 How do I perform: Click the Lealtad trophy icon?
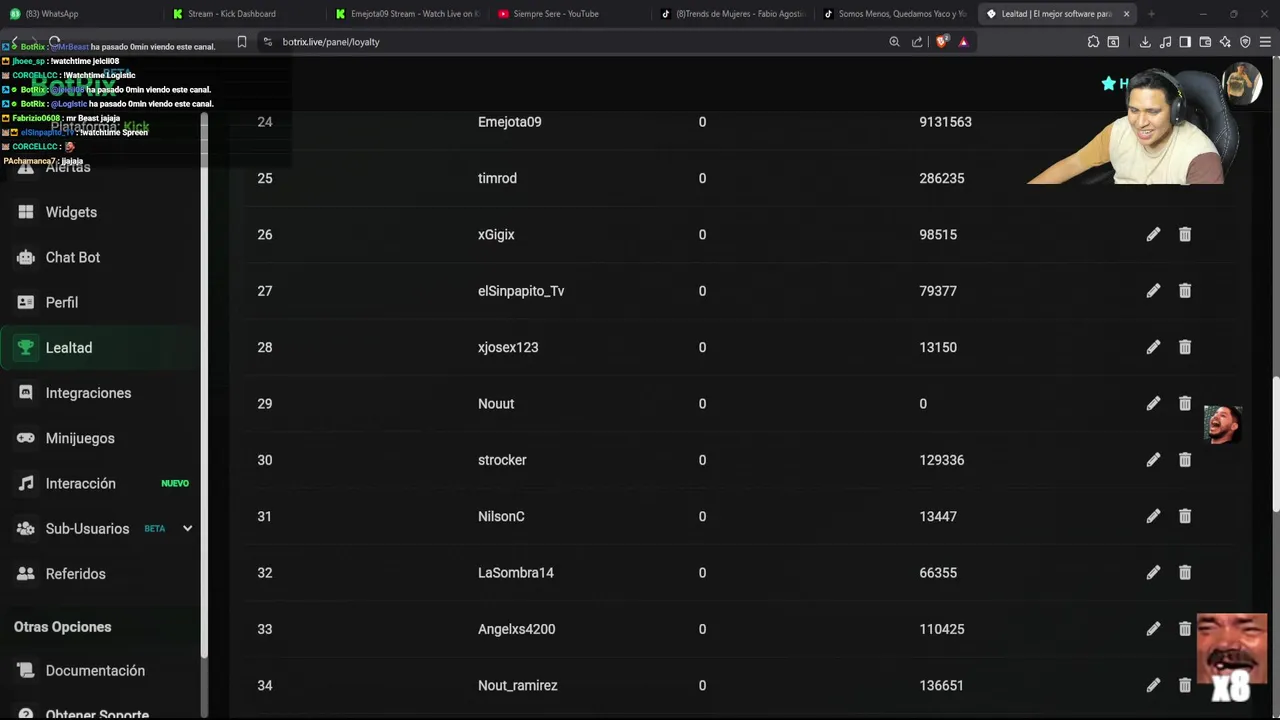point(26,347)
